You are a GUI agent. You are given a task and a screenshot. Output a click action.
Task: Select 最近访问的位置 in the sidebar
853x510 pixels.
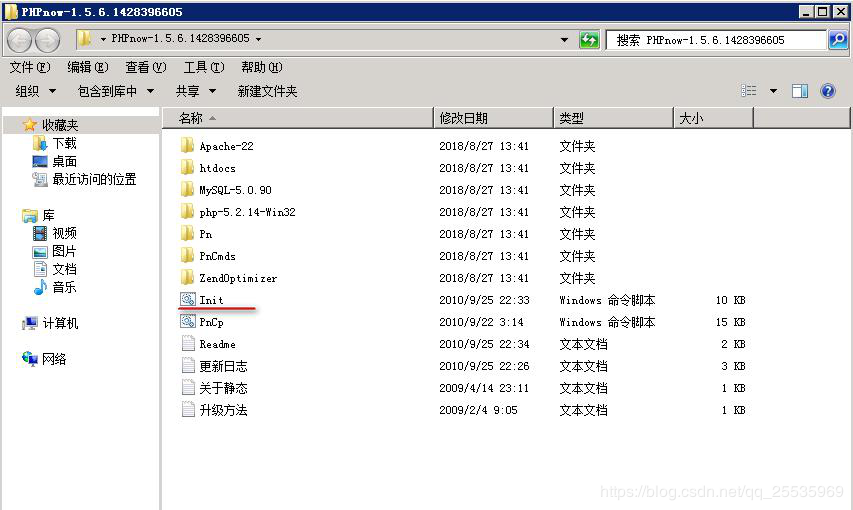point(94,179)
